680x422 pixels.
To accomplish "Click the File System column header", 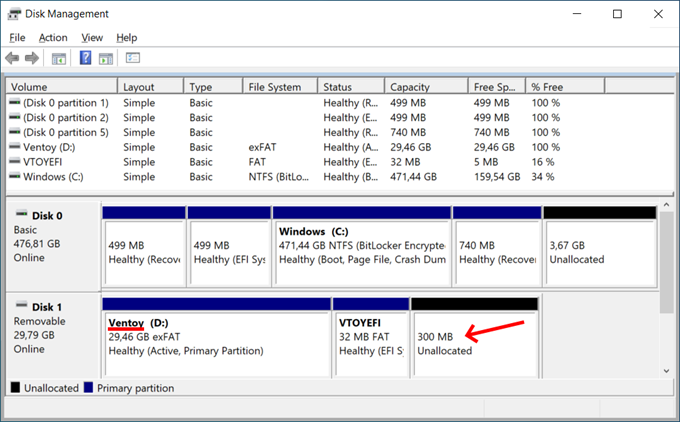I will tap(282, 87).
